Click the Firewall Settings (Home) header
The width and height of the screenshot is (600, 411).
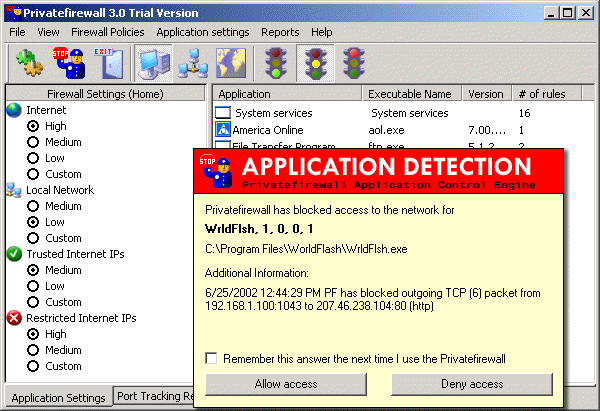(x=105, y=94)
